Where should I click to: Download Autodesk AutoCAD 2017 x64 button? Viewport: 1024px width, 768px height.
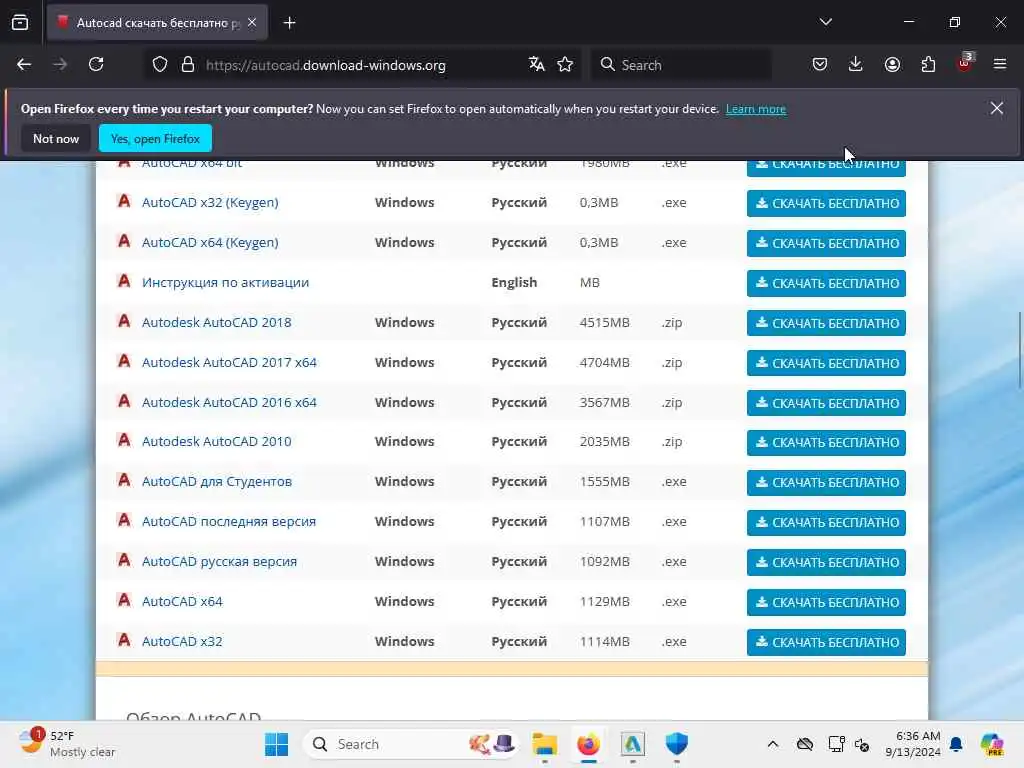(826, 362)
